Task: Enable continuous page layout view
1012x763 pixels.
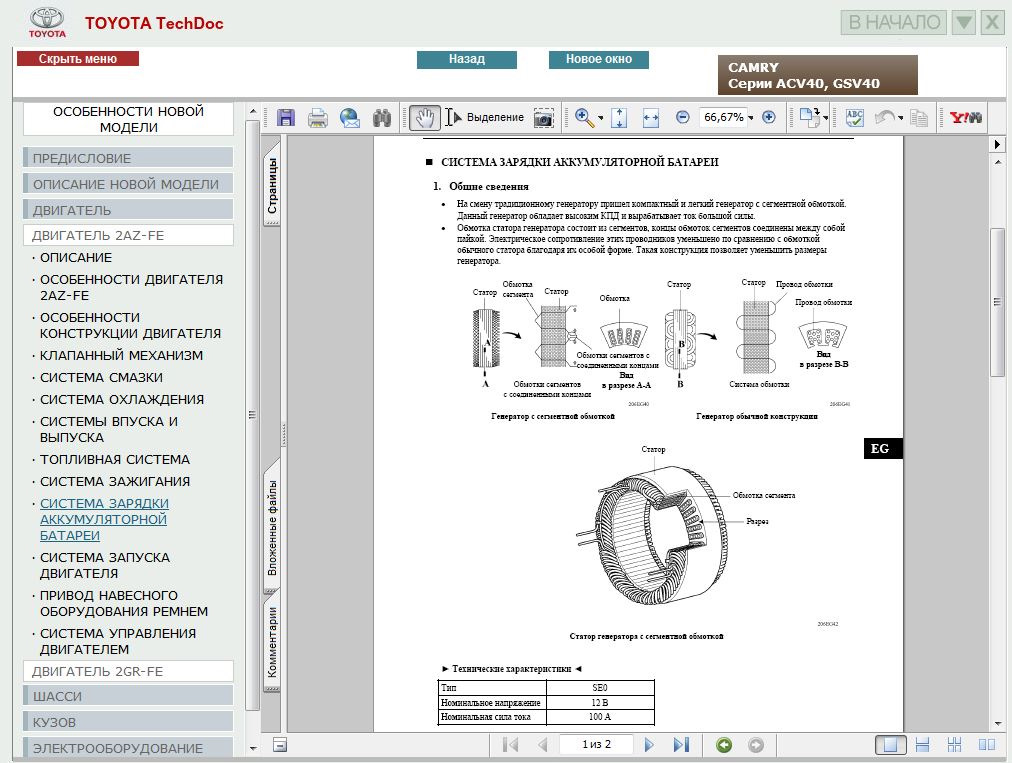Action: pyautogui.click(x=923, y=745)
